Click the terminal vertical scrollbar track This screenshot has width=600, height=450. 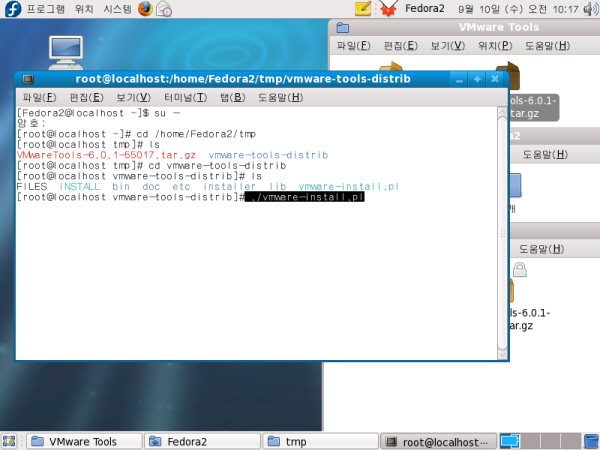(502, 233)
